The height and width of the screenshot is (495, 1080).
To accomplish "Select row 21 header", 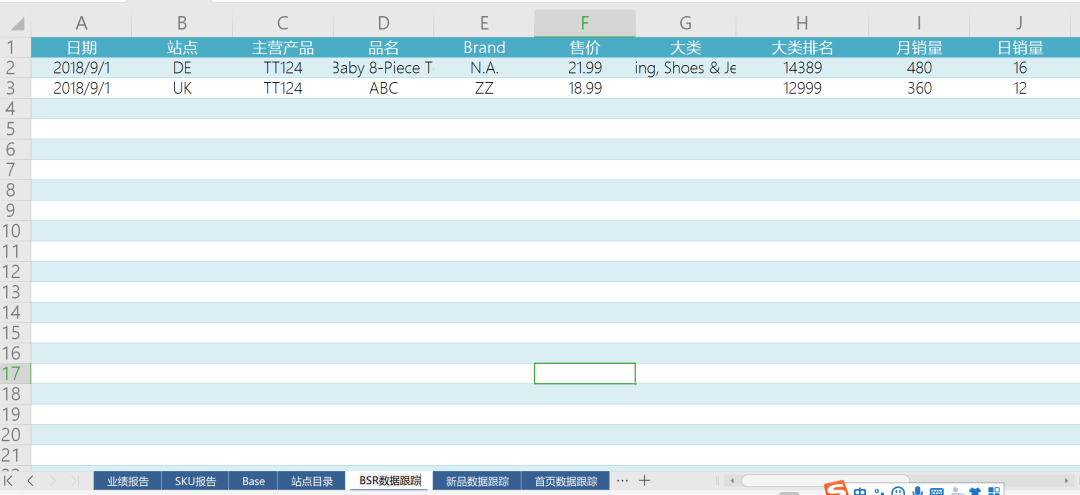I will [x=15, y=455].
